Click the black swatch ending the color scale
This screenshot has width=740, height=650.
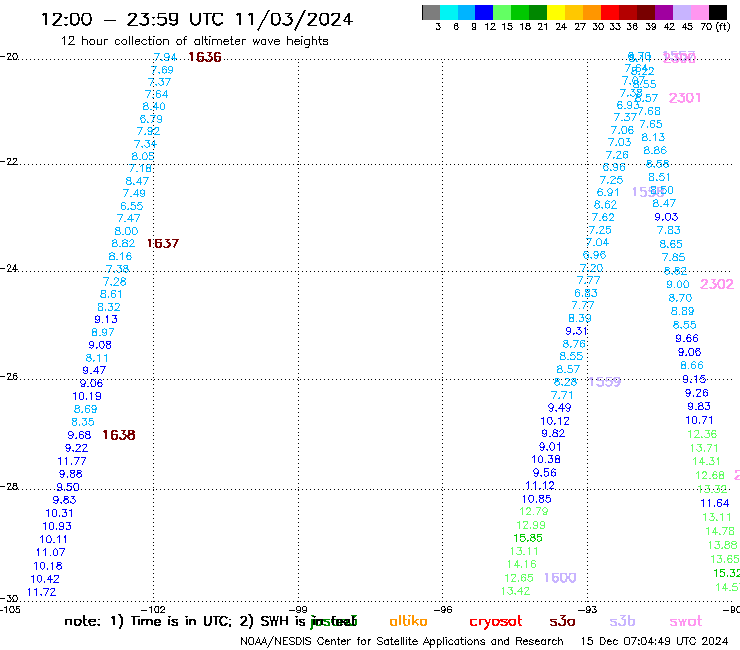[x=718, y=12]
